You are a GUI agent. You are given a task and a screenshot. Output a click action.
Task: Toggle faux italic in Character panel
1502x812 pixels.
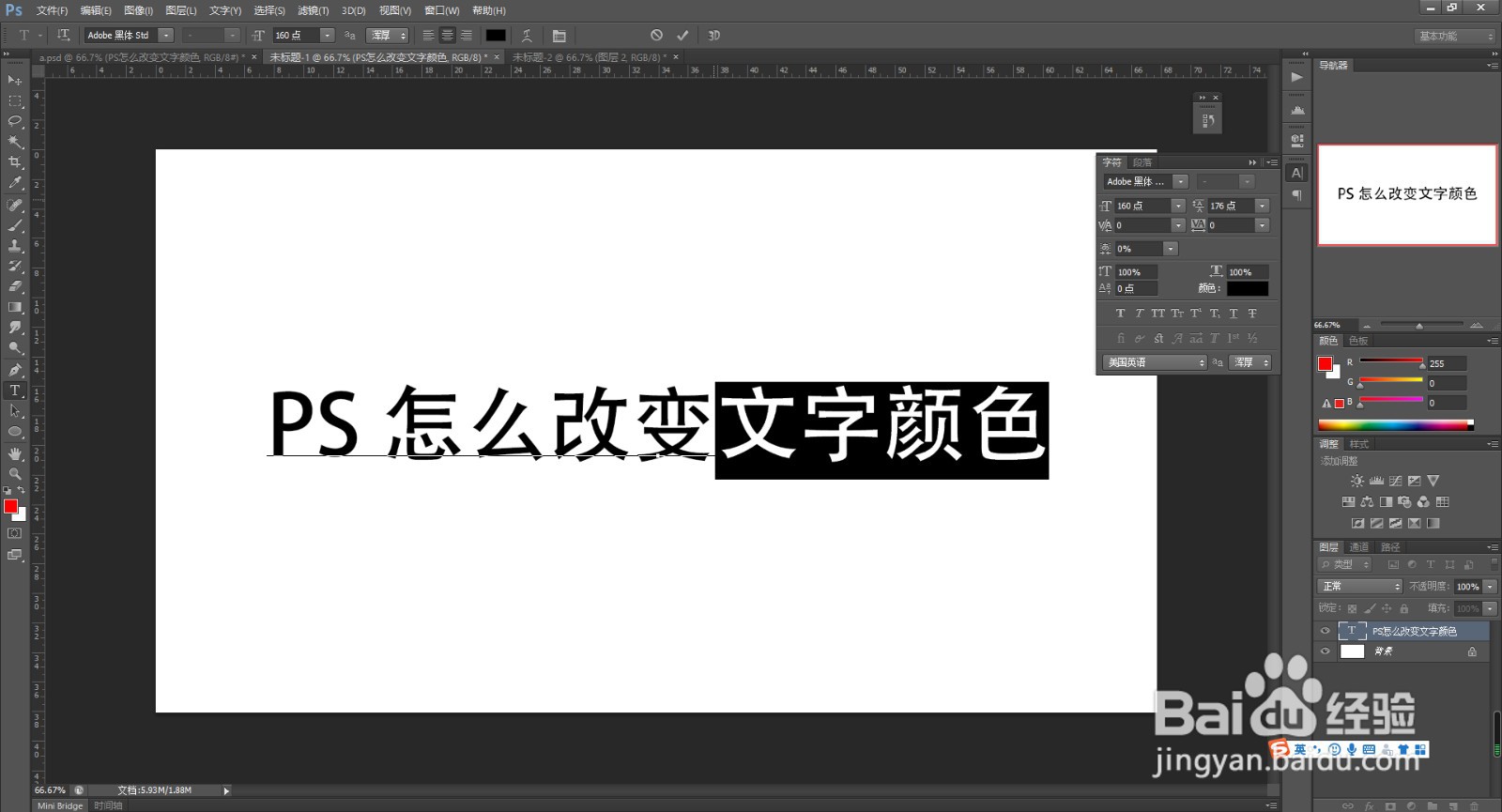click(x=1139, y=314)
